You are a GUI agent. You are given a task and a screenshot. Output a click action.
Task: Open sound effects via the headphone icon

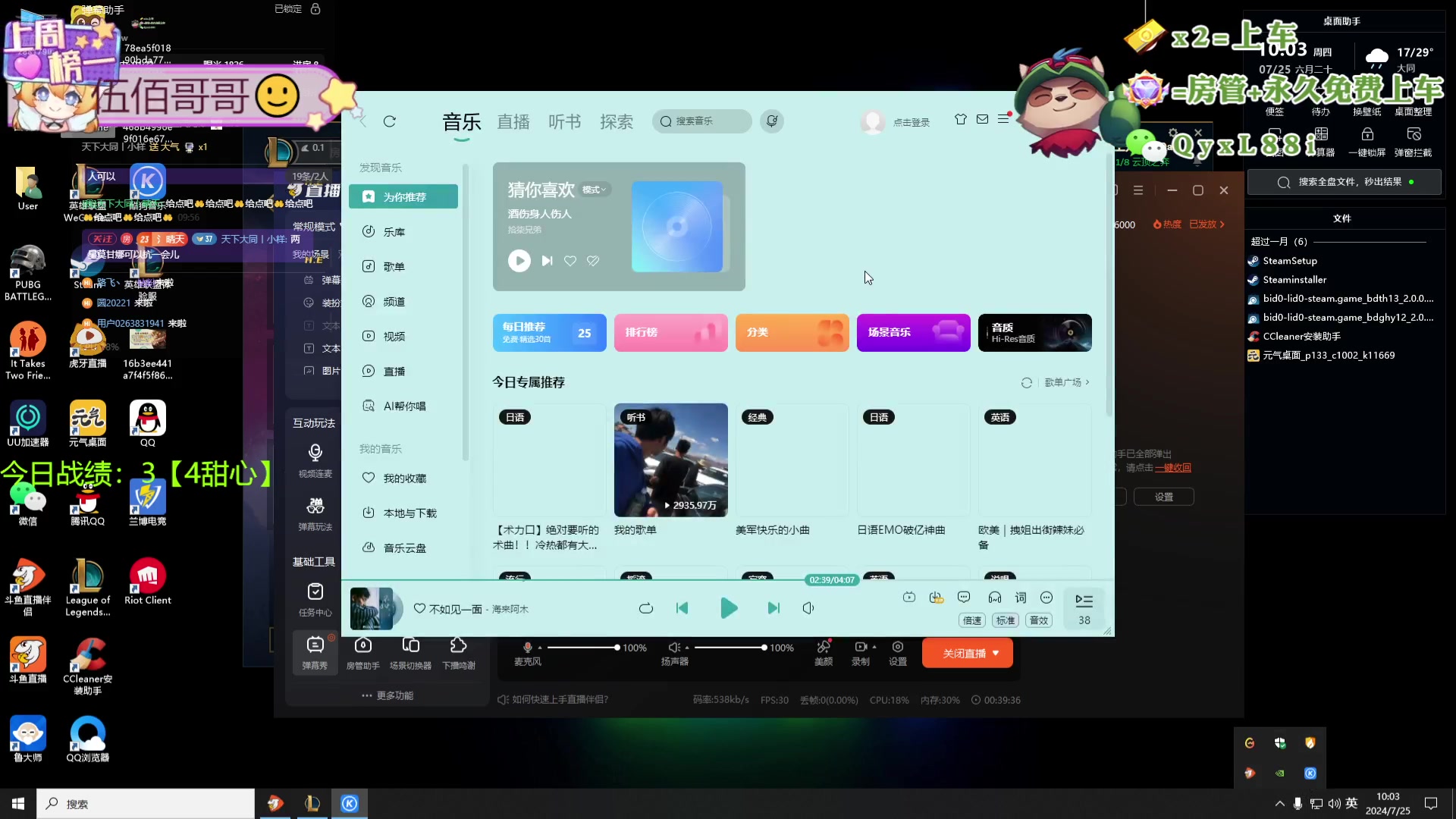click(994, 598)
